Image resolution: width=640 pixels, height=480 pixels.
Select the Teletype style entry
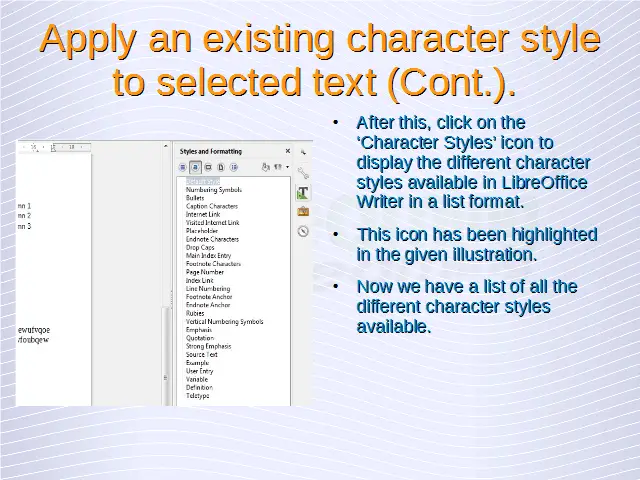point(197,396)
